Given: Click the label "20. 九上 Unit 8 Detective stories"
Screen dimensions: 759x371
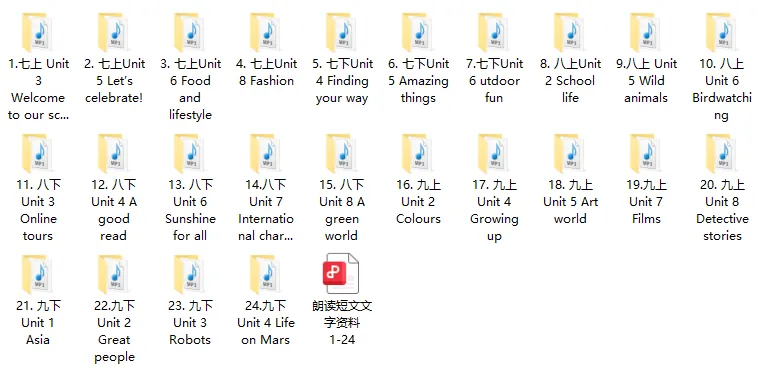Looking at the screenshot, I should (722, 210).
